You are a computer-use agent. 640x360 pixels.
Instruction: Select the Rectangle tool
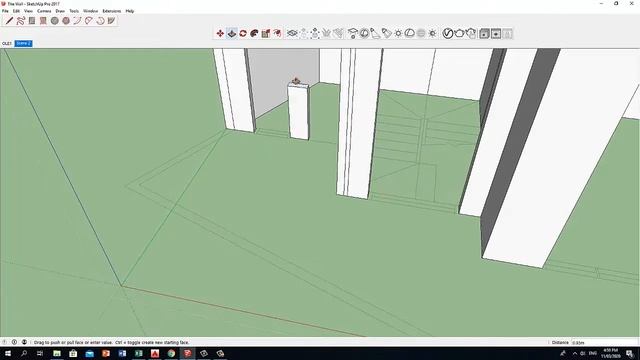(x=32, y=21)
